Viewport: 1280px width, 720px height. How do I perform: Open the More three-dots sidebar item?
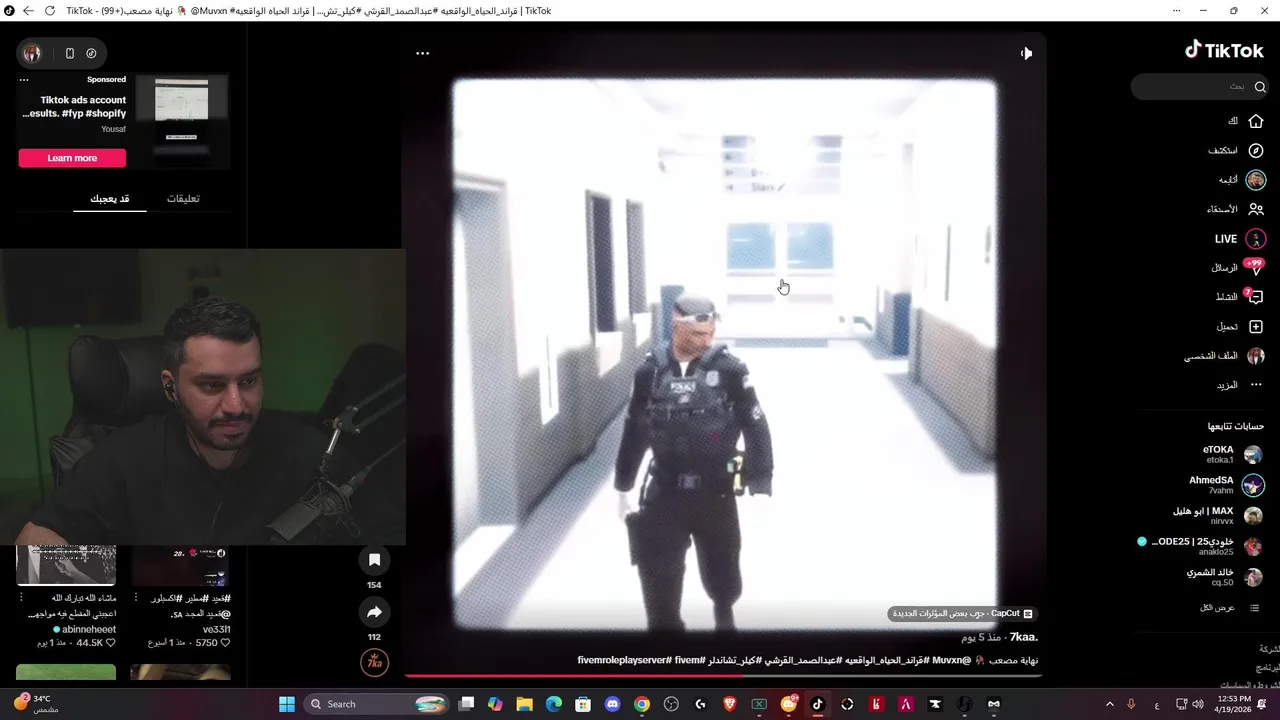click(1256, 385)
